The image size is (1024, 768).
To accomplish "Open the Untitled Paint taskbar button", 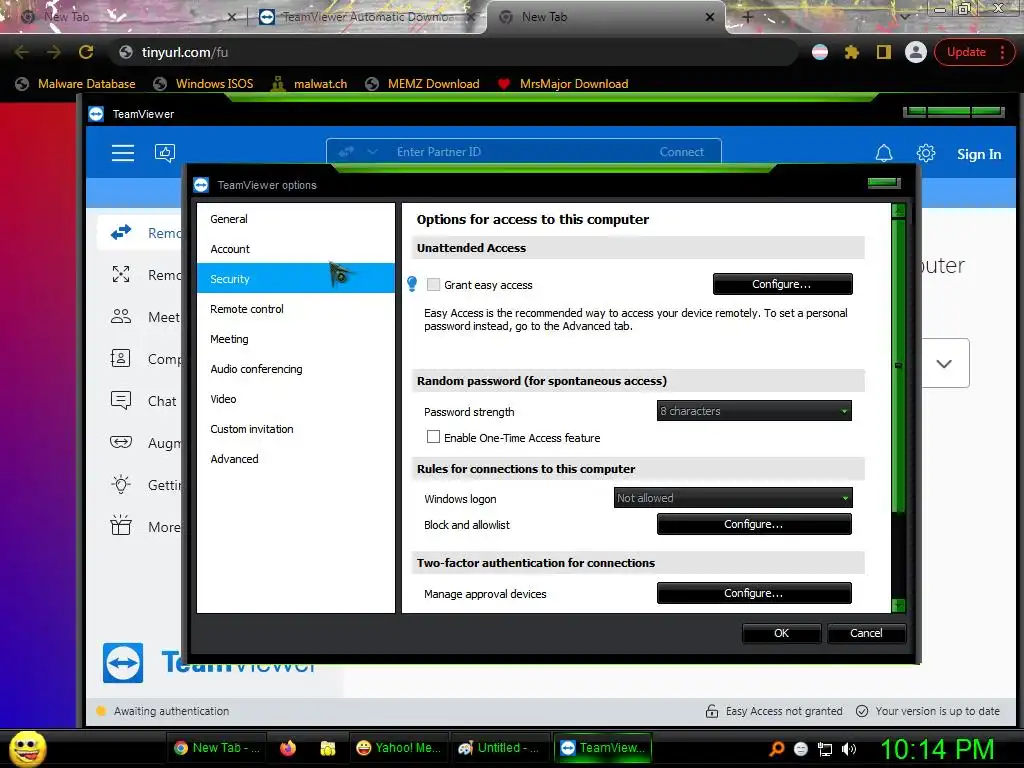I will (499, 748).
